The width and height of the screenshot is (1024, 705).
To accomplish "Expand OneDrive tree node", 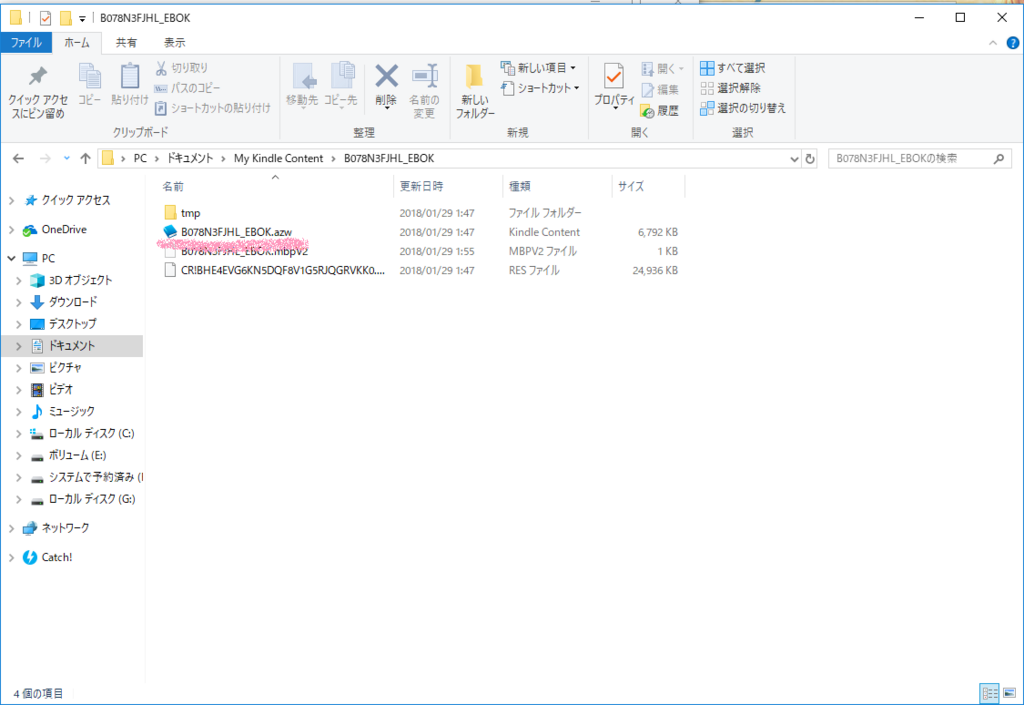I will [11, 230].
